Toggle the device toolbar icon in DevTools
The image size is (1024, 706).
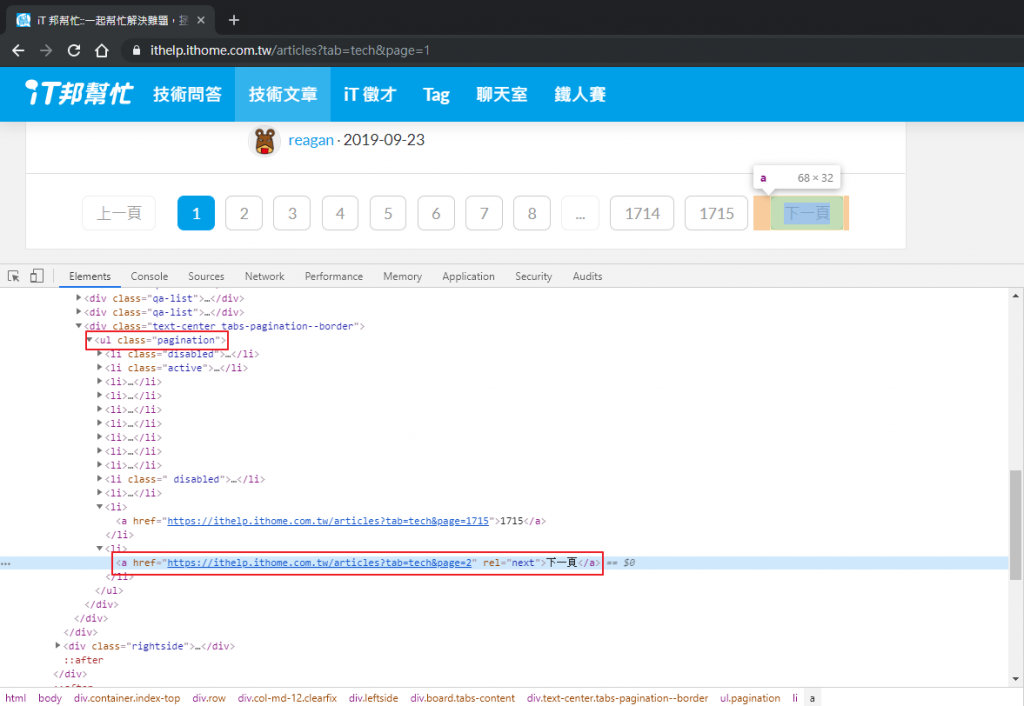(x=37, y=276)
